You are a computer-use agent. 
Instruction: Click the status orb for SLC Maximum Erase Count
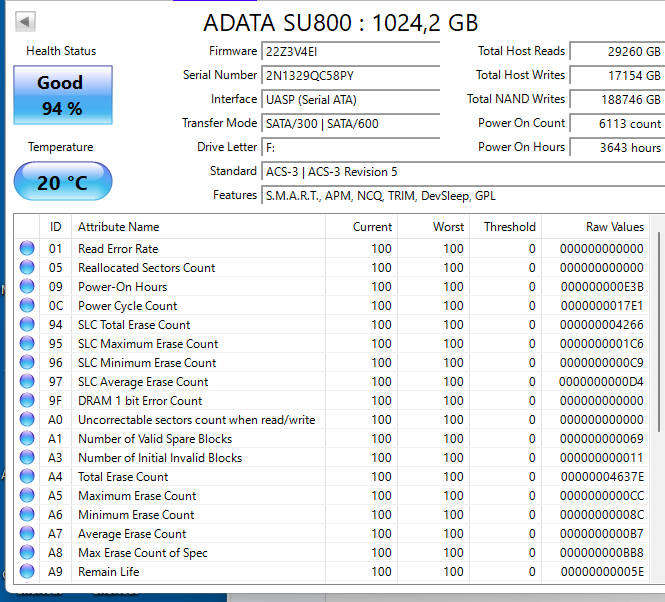(27, 343)
